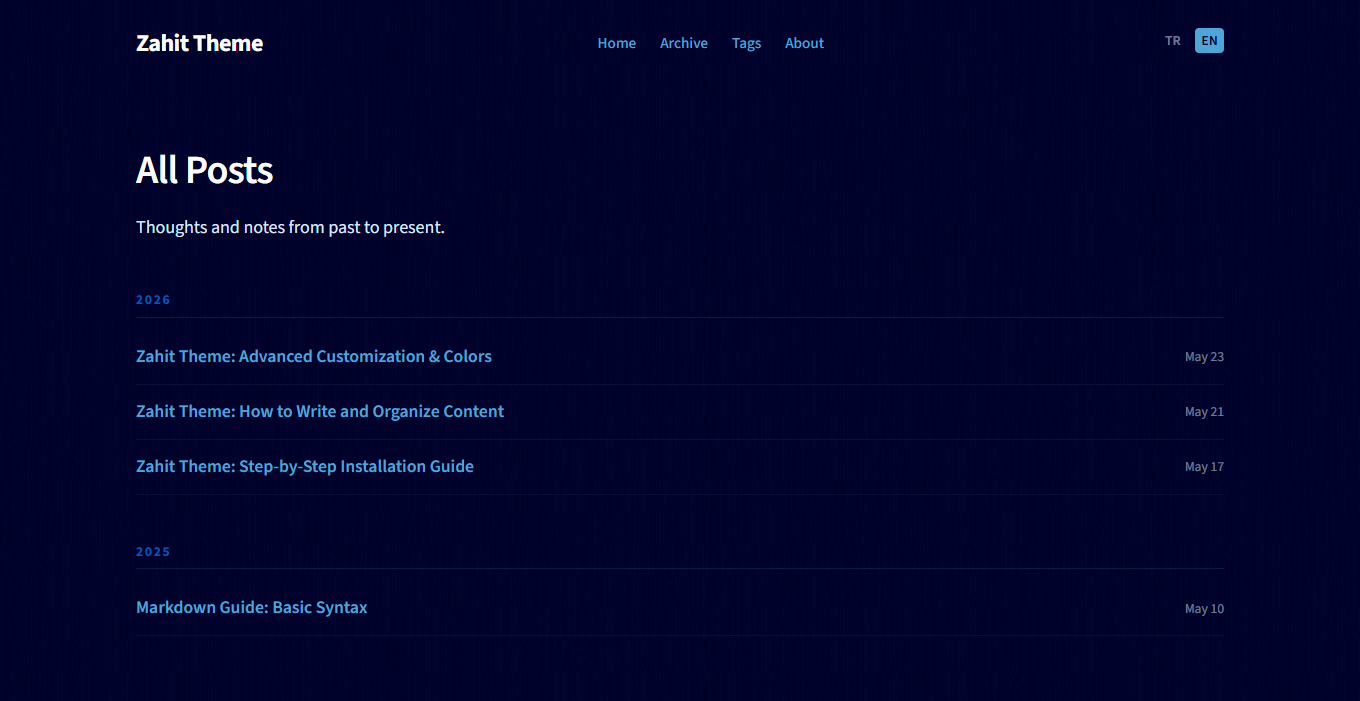Click the All Posts heading

pos(204,170)
